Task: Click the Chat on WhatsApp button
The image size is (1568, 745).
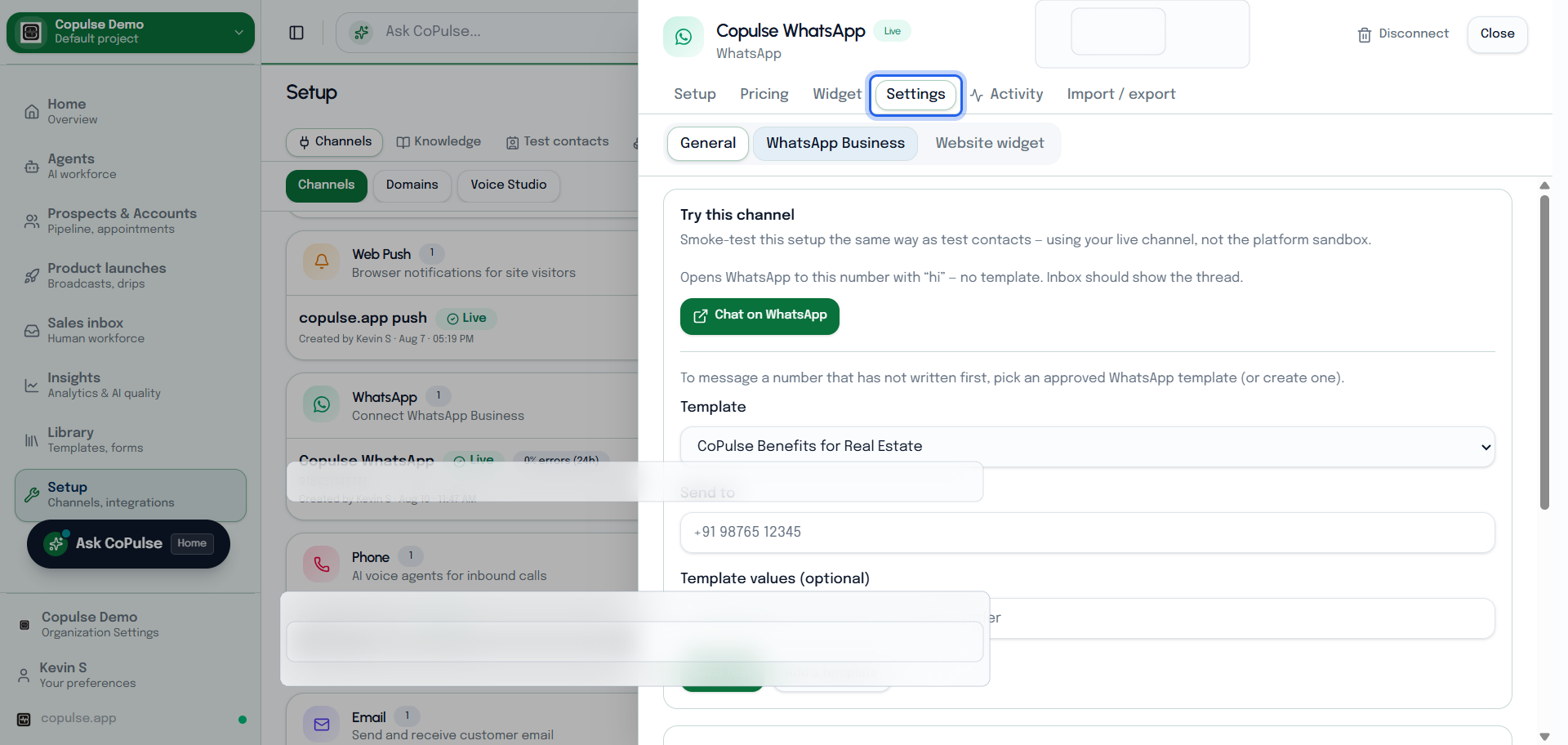Action: 759,316
